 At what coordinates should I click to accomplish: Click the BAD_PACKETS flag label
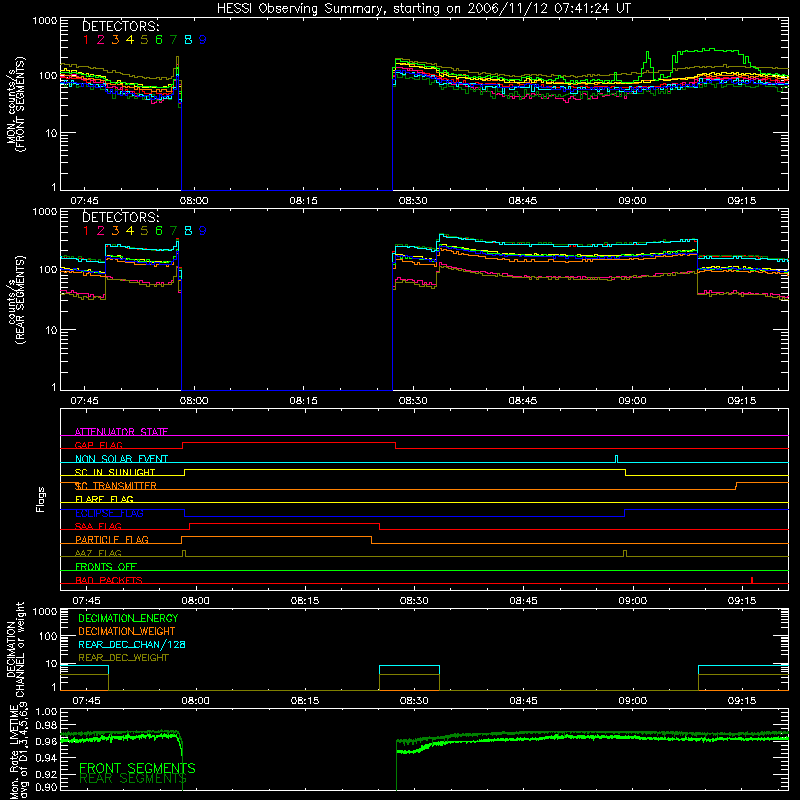(x=109, y=580)
